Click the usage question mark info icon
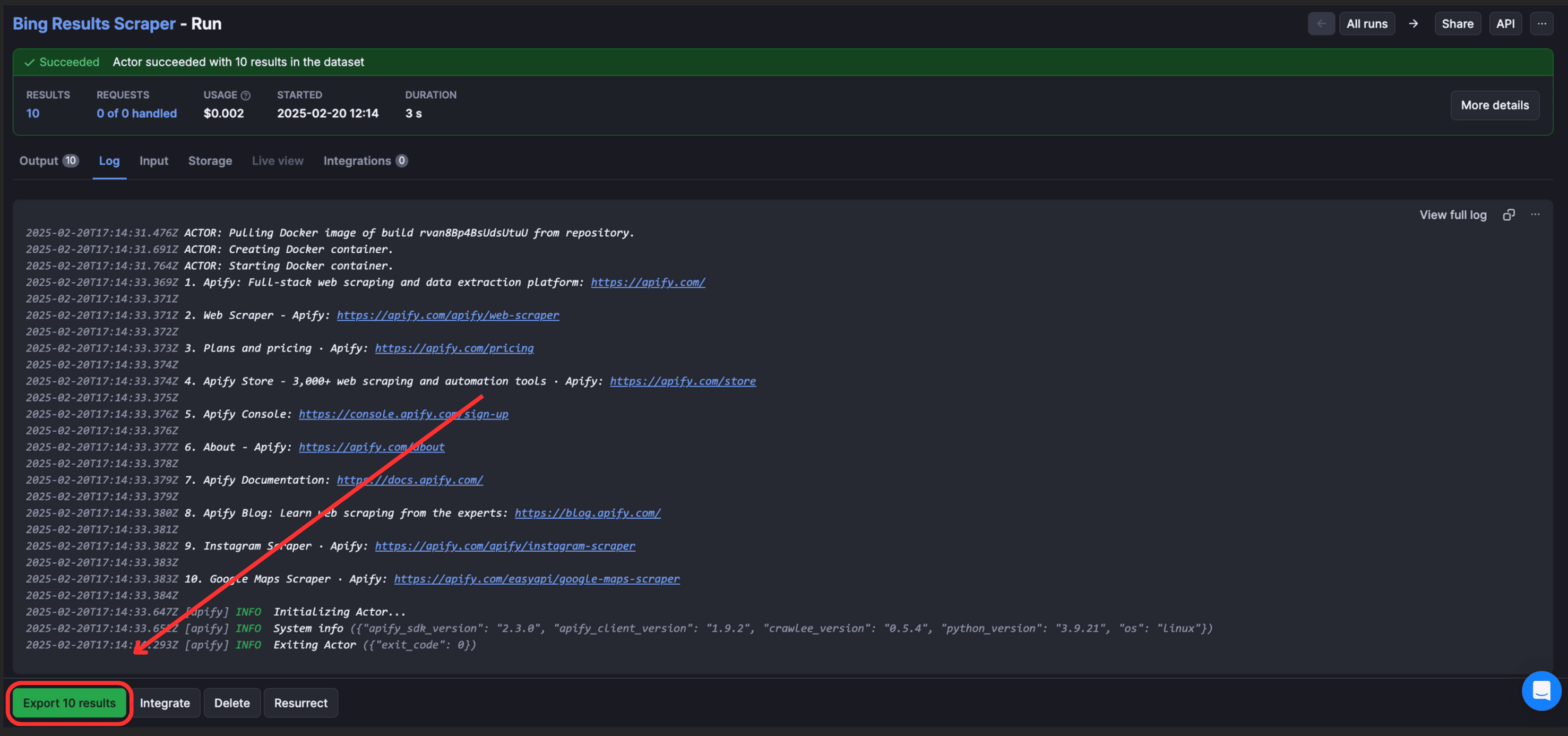The image size is (1568, 736). (245, 95)
